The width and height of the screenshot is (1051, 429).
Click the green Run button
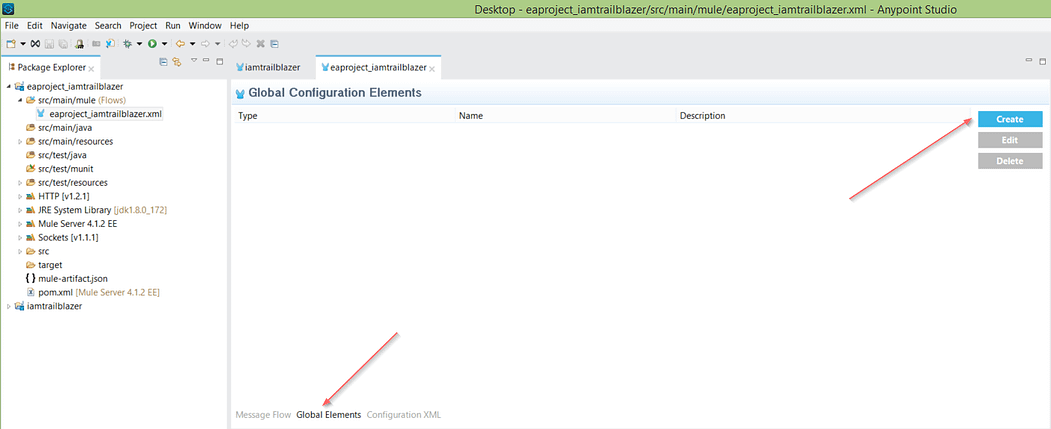pyautogui.click(x=152, y=44)
